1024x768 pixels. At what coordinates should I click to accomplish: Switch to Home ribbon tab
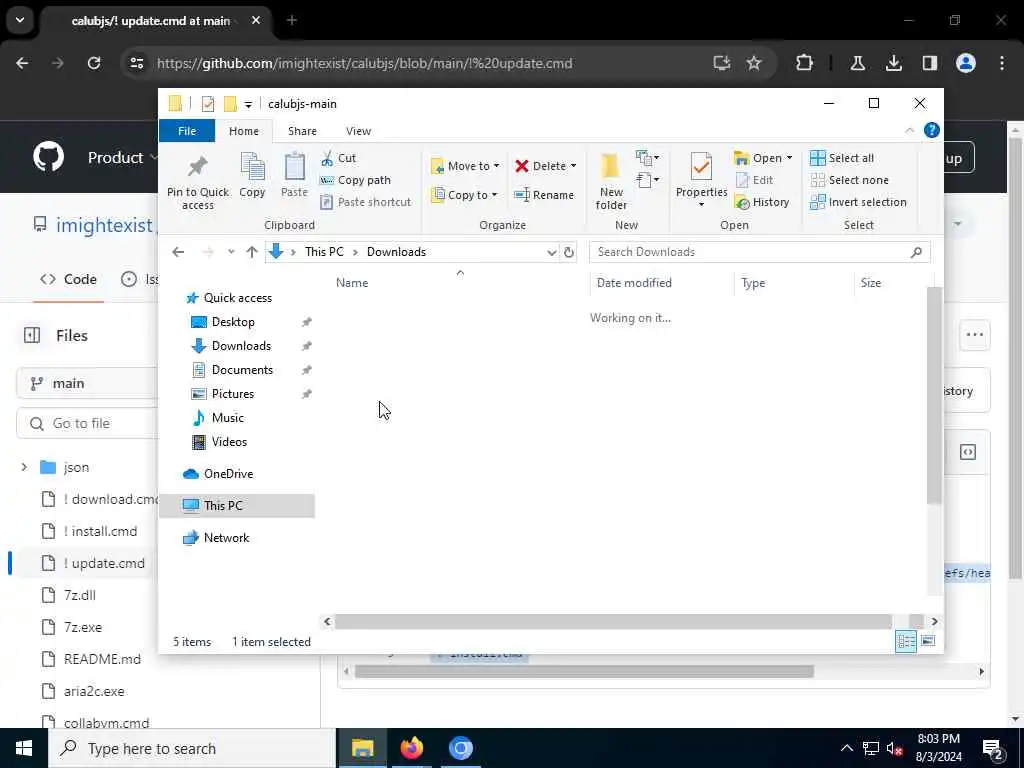point(244,131)
